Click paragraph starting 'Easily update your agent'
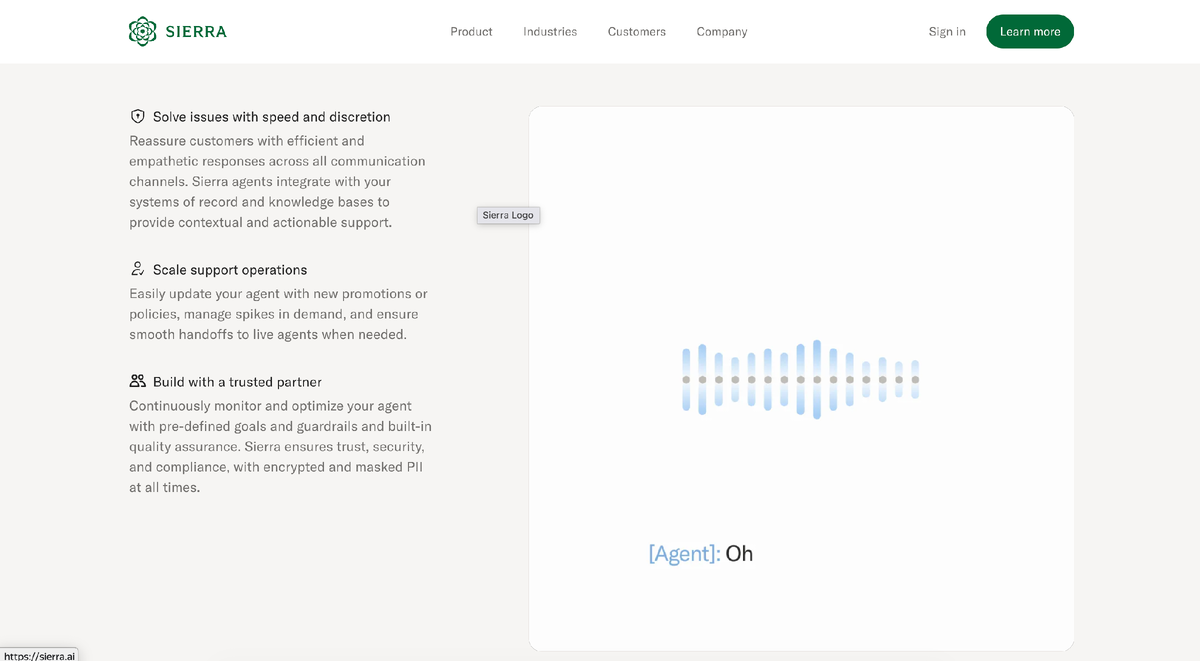1200x661 pixels. [278, 314]
